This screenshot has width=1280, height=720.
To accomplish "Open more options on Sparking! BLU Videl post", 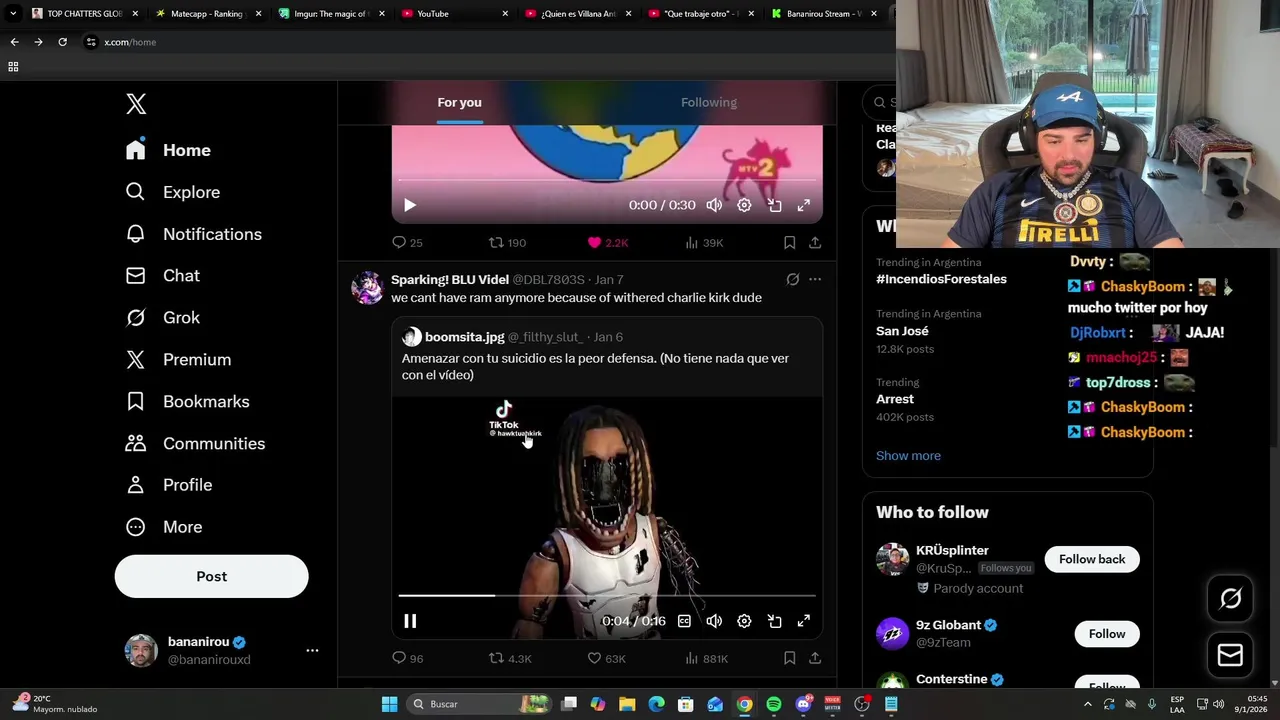I will [x=815, y=280].
